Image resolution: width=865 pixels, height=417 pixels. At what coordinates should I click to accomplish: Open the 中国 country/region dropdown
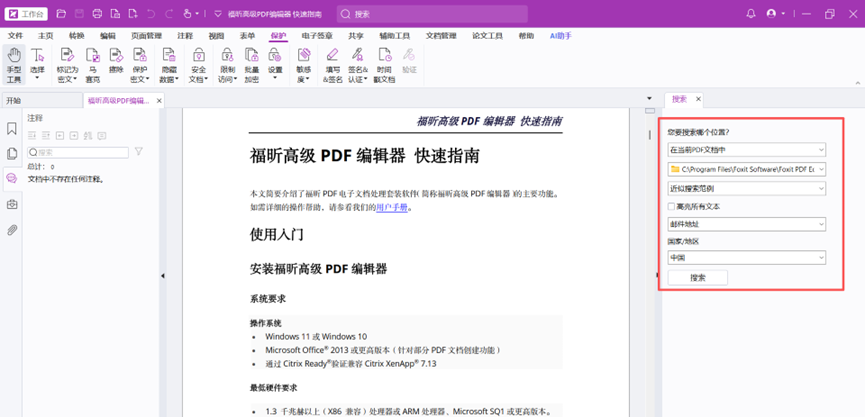point(747,258)
